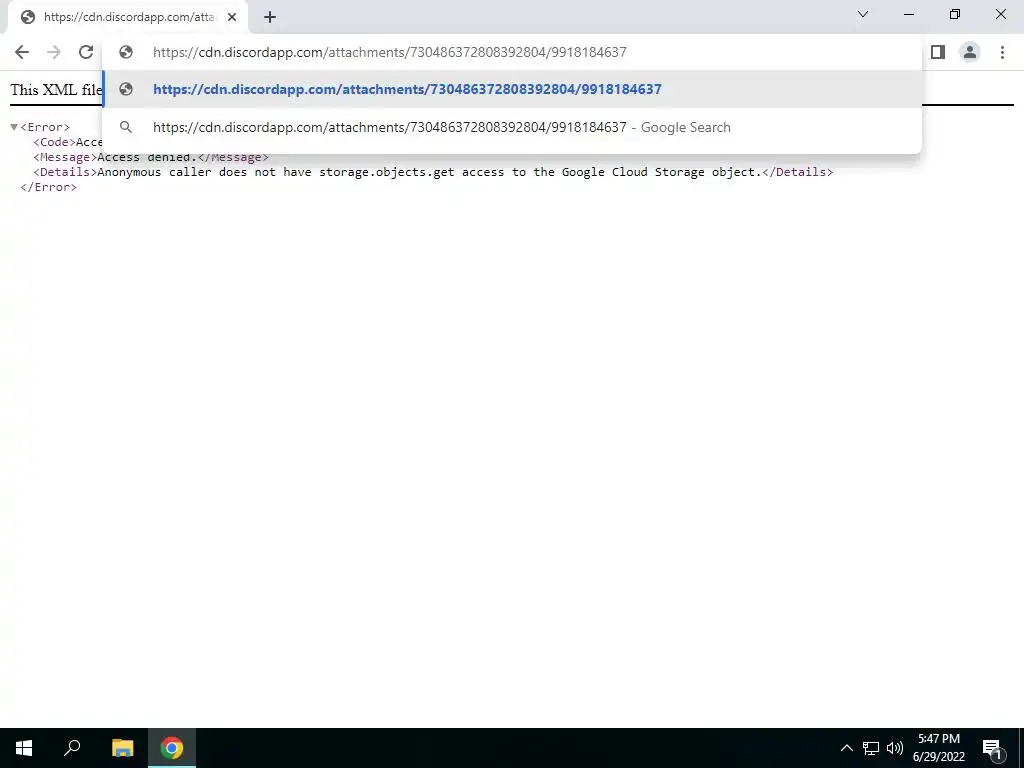Click the Details line about Anonymous caller

(x=433, y=172)
